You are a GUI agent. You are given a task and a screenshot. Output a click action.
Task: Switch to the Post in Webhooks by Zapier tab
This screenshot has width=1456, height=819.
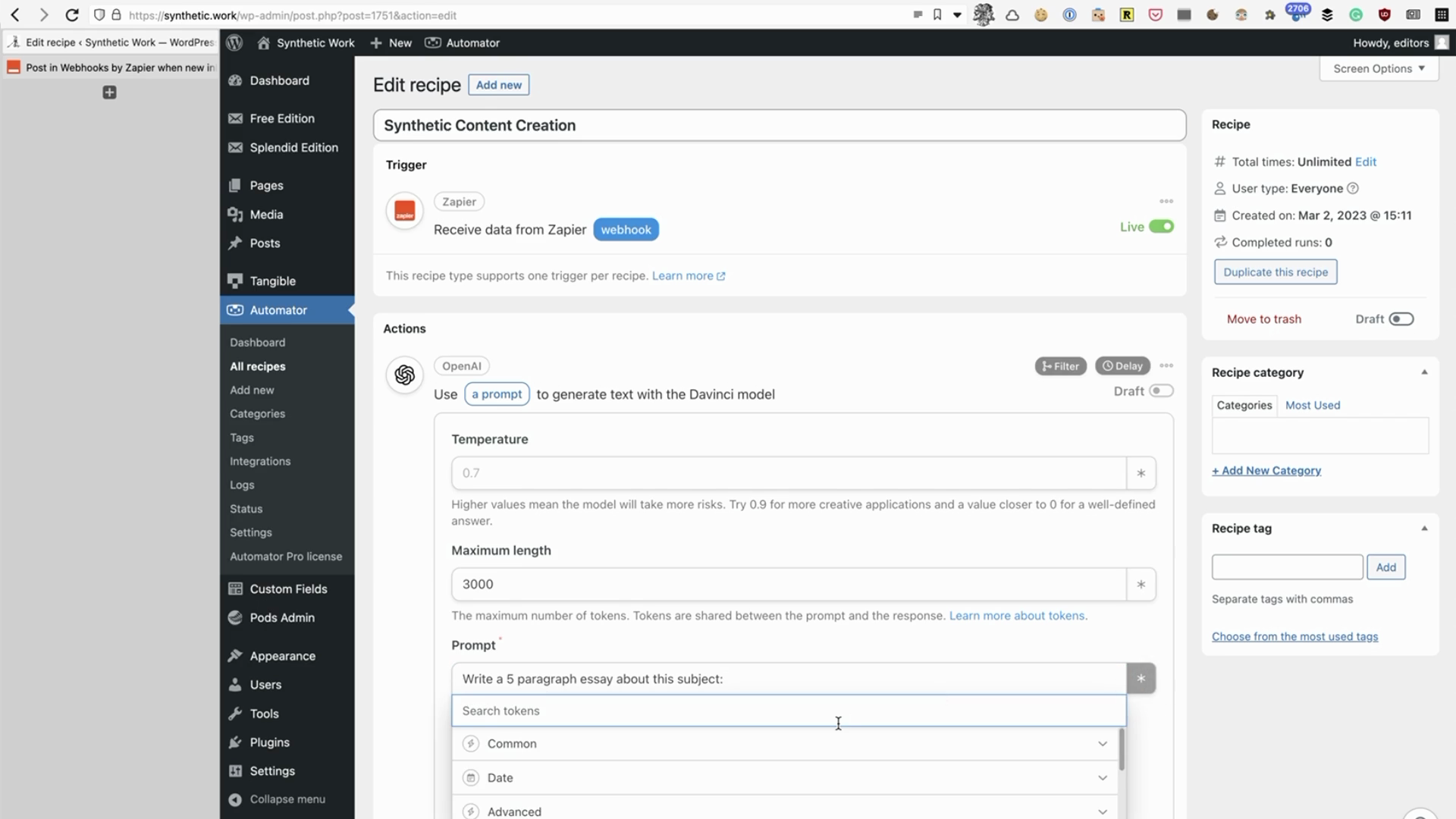coord(111,67)
